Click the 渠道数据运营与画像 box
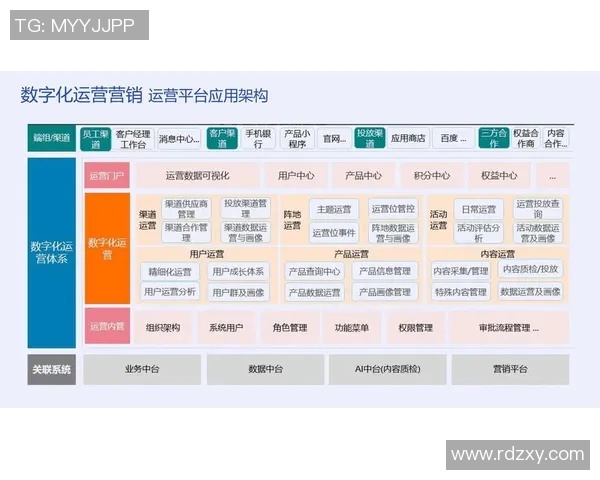The width and height of the screenshot is (600, 480). (245, 232)
